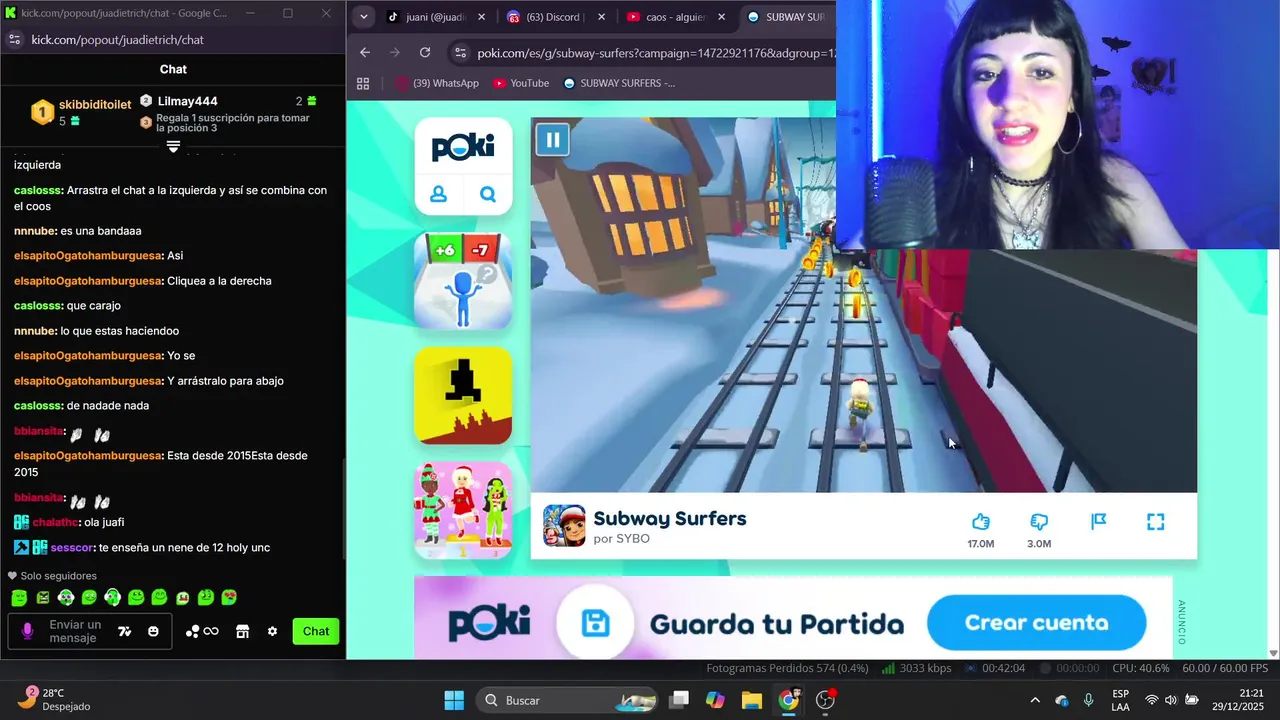Viewport: 1280px width, 720px height.
Task: Click the Subway Surfers game icon
Action: pyautogui.click(x=564, y=526)
